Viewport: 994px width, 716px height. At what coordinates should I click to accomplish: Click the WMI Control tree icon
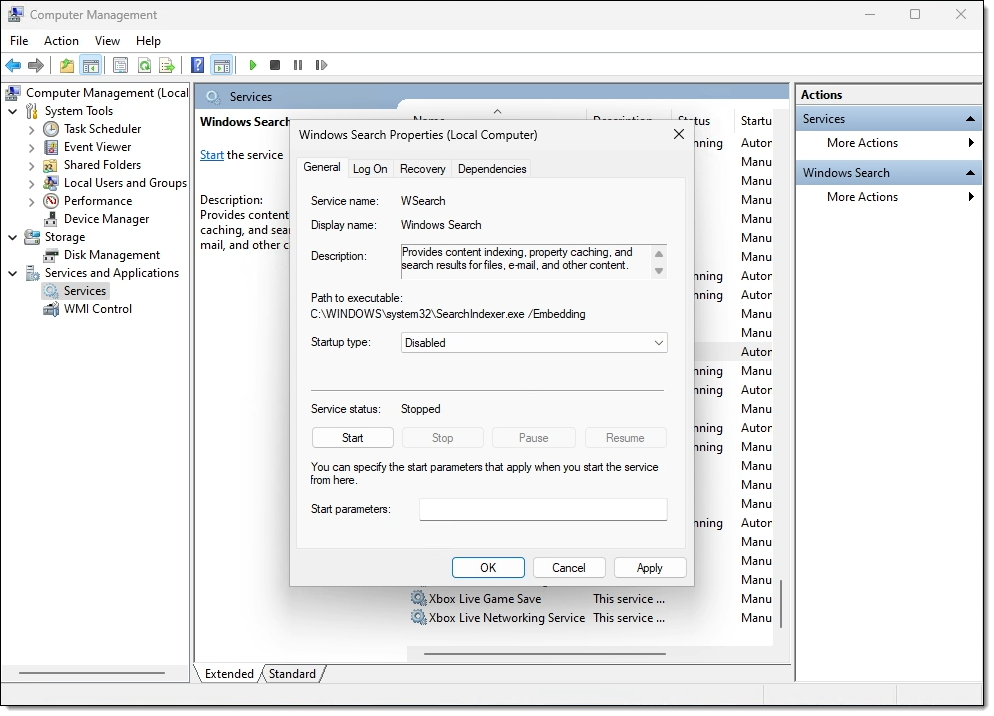pos(51,309)
